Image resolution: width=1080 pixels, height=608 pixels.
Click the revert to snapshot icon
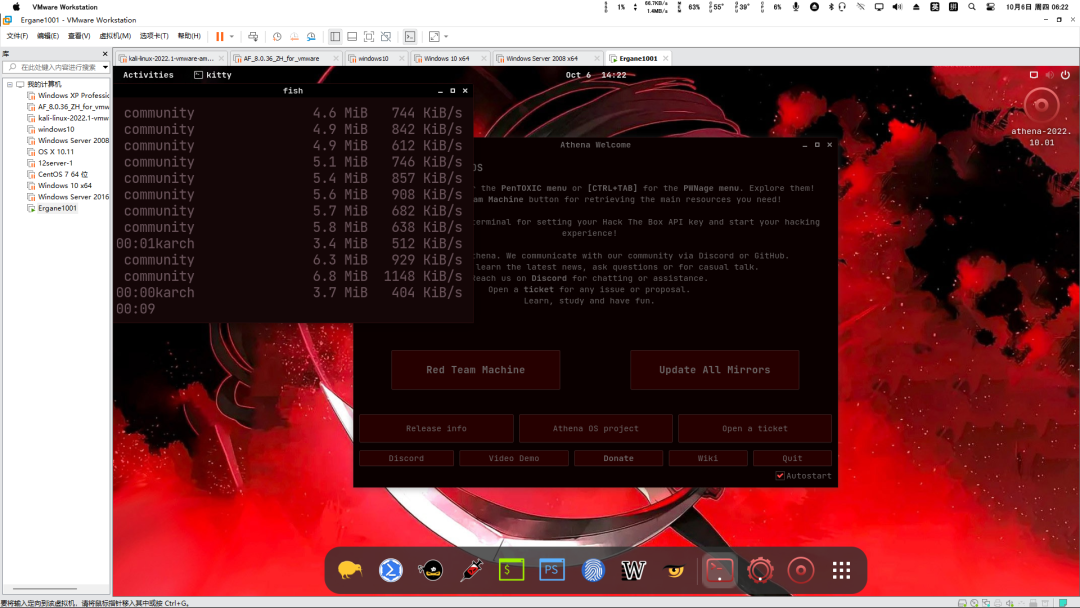click(x=294, y=36)
